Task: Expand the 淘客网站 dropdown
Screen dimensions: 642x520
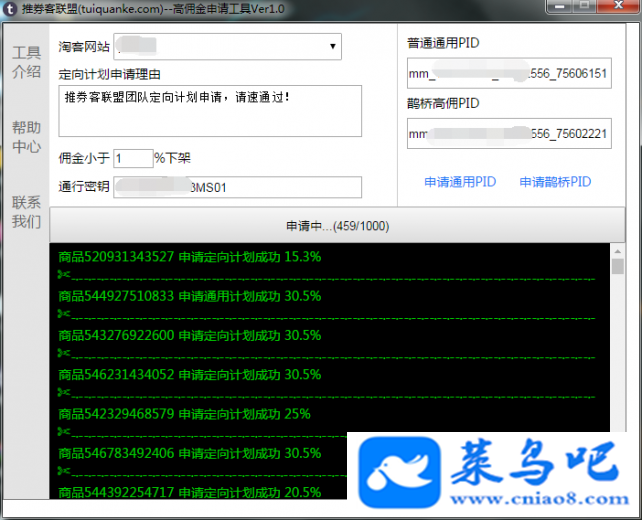Action: coord(228,47)
